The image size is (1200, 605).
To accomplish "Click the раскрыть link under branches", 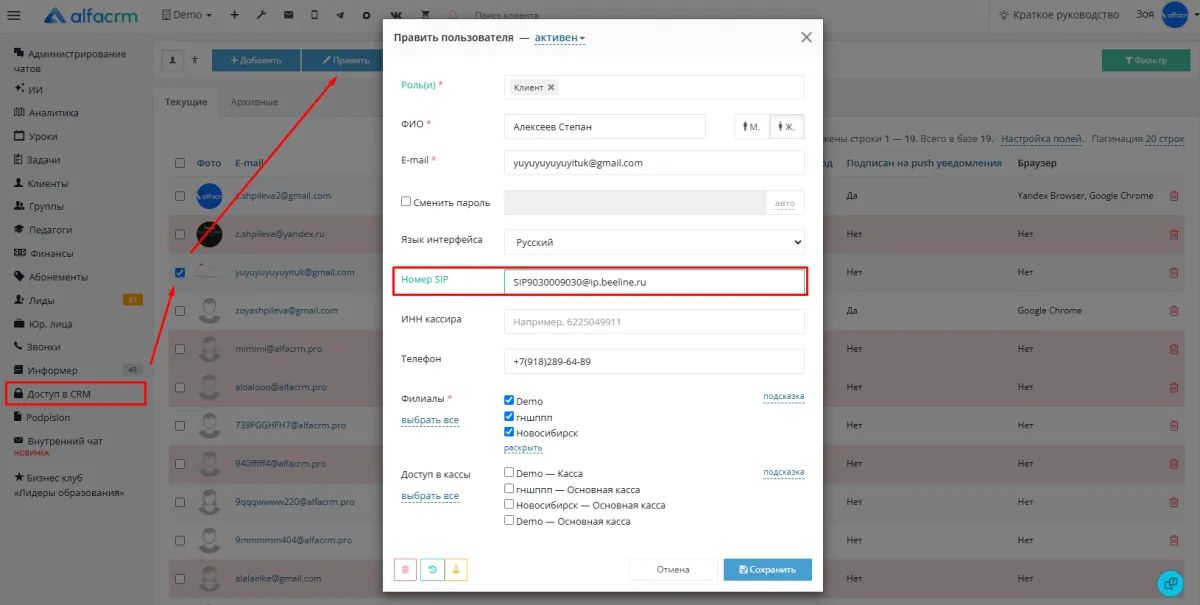I will 523,448.
